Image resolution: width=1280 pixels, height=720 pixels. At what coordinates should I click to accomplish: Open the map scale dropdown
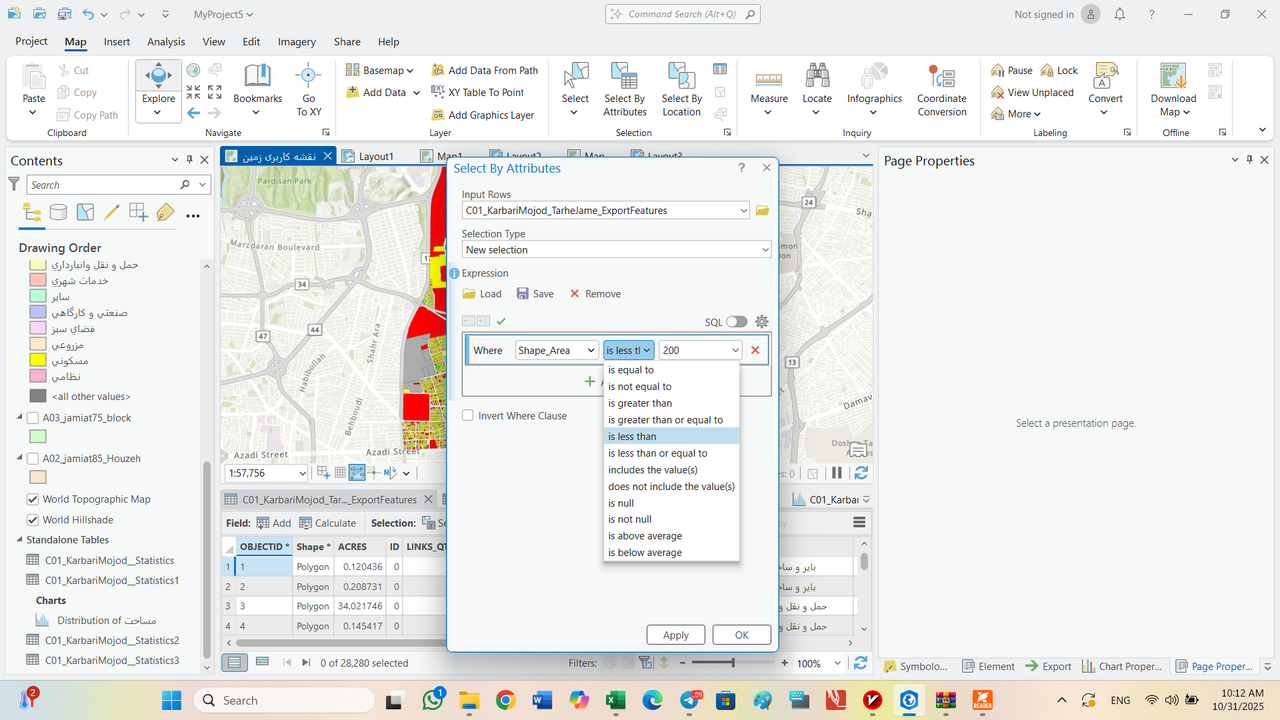301,473
